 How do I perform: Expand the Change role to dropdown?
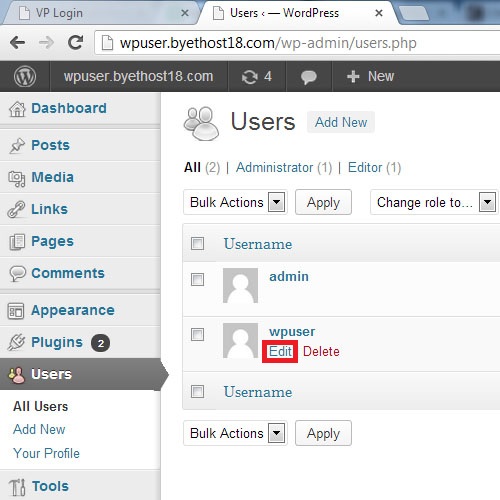[434, 202]
